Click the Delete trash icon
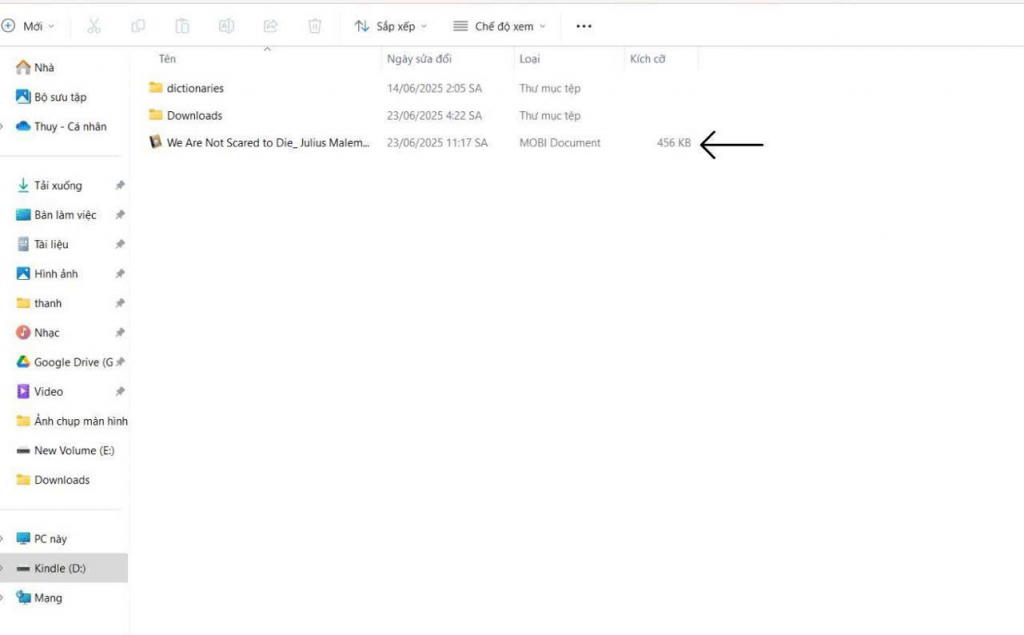The height and width of the screenshot is (635, 1024). (315, 26)
